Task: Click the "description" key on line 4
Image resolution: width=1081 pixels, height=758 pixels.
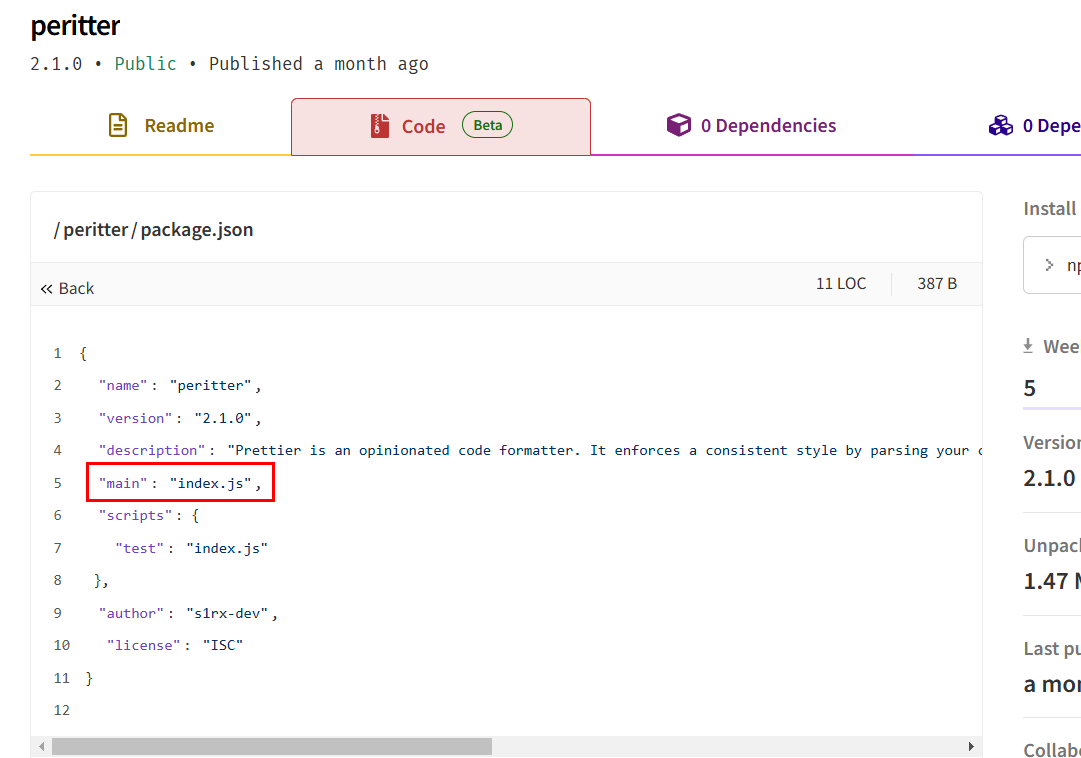Action: [152, 450]
